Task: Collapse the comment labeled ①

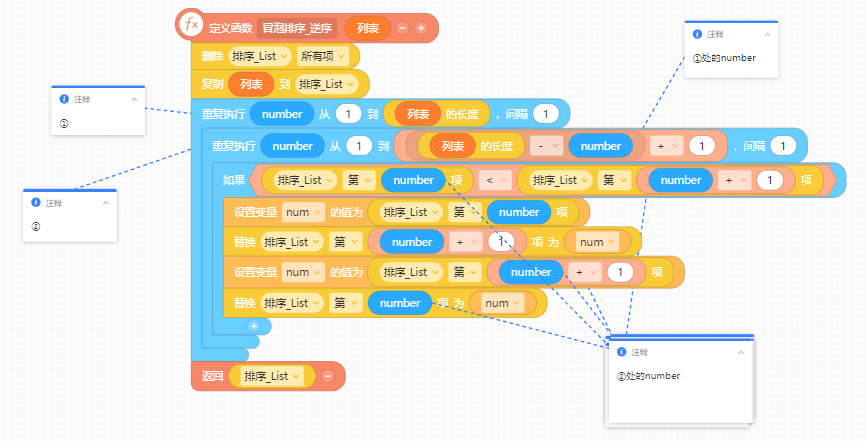Action: point(134,99)
